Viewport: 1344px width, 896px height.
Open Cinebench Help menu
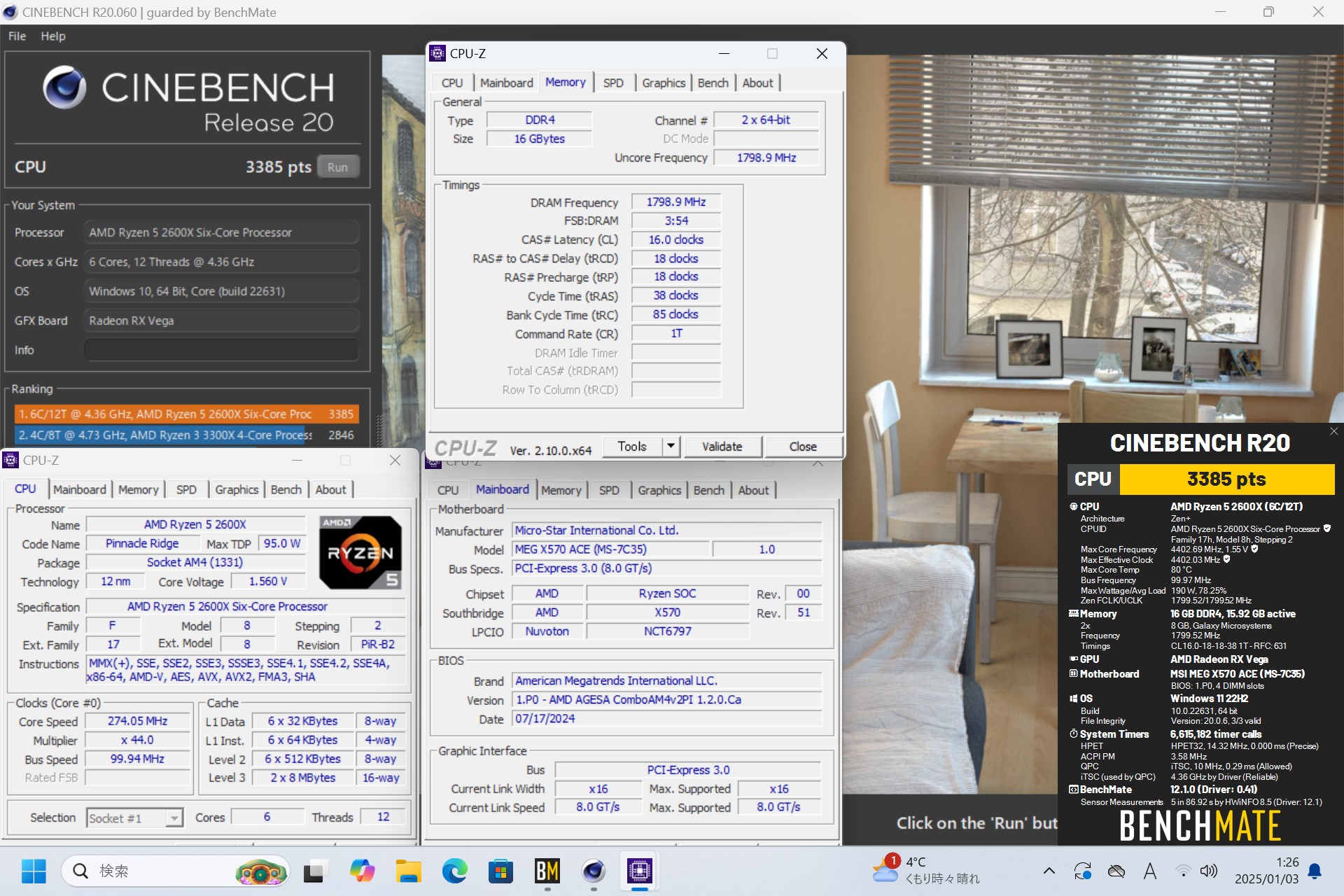point(53,36)
